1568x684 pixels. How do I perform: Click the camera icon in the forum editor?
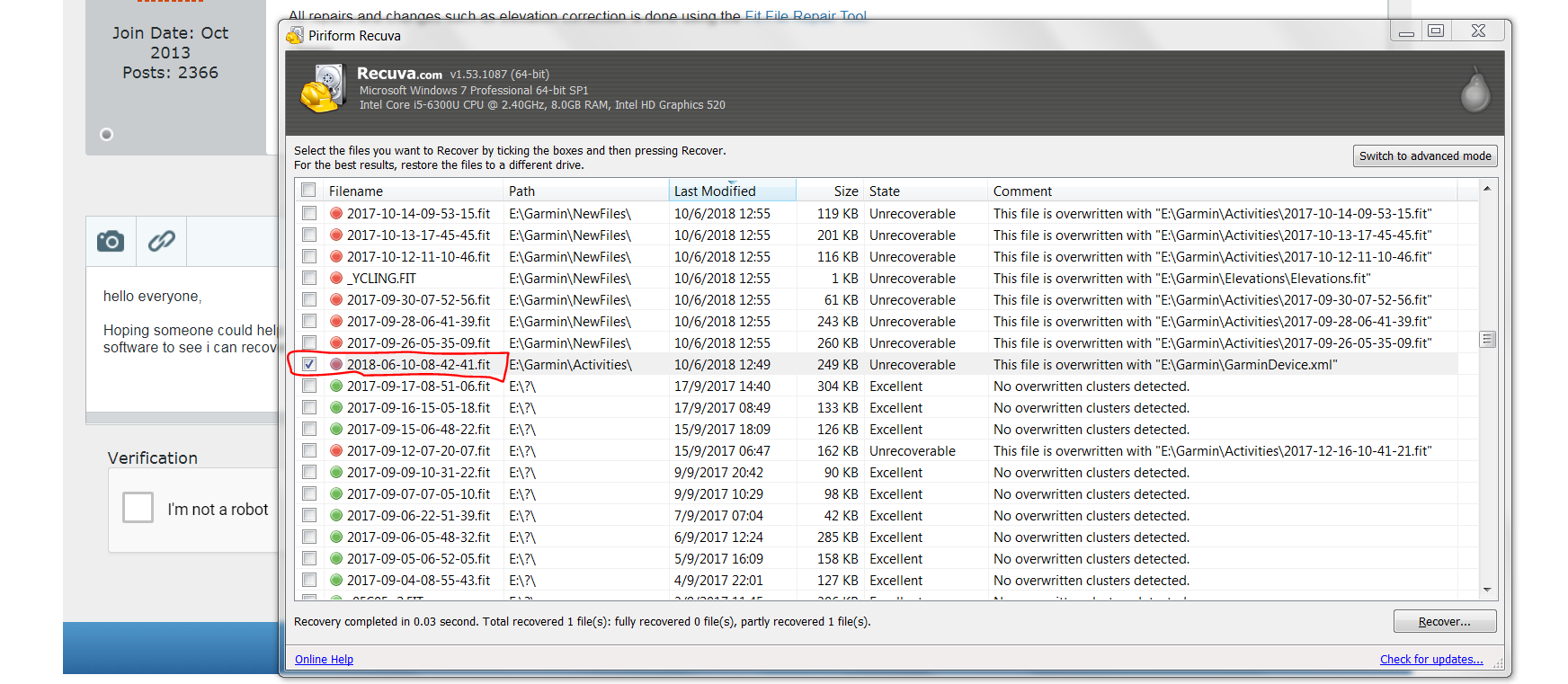[x=111, y=241]
